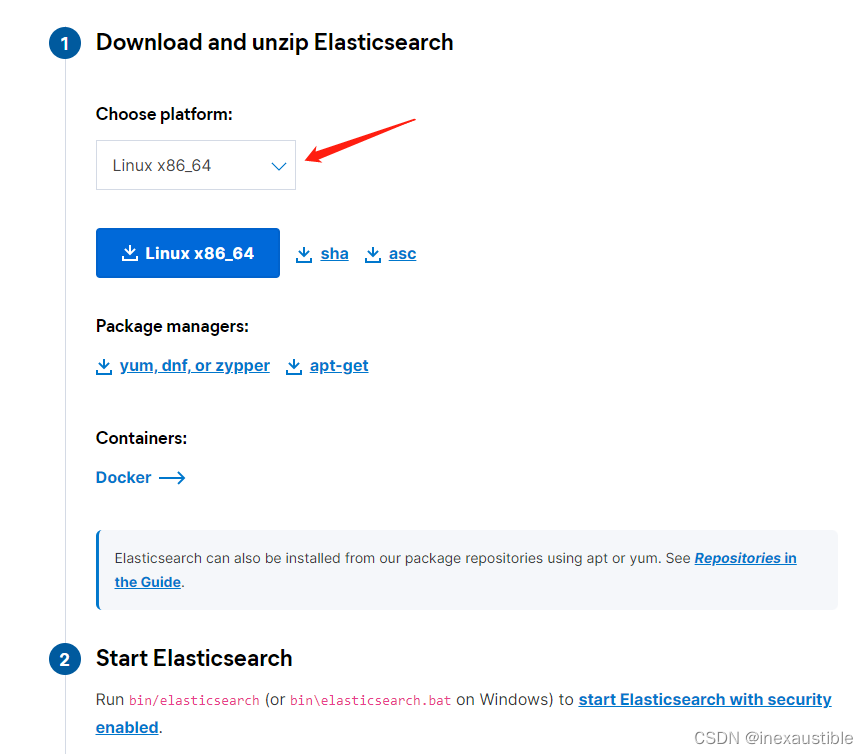Click the download icon beside yum, dnf, or zypper
This screenshot has height=754, width=868.
point(105,366)
